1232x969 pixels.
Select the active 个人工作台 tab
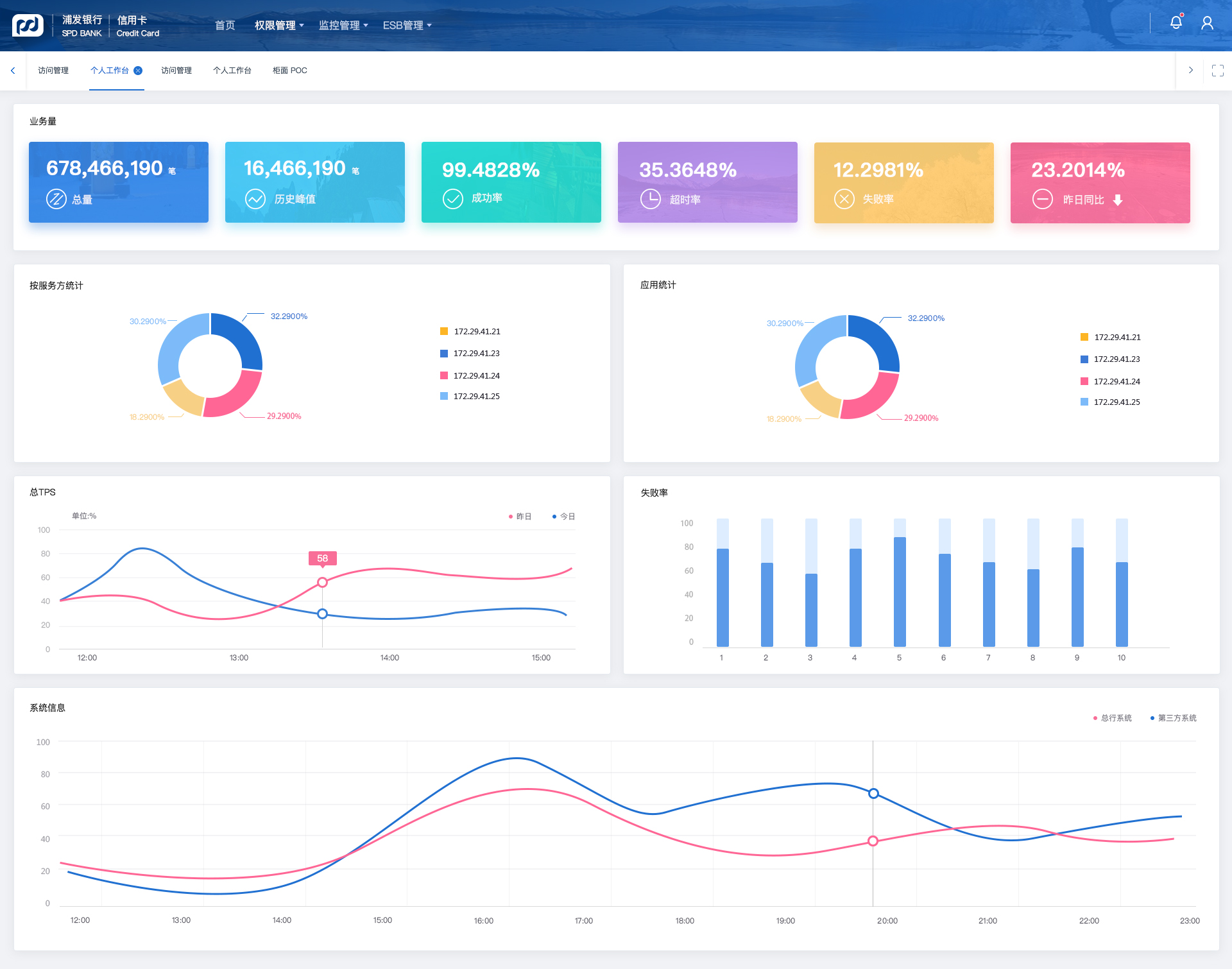pyautogui.click(x=110, y=71)
